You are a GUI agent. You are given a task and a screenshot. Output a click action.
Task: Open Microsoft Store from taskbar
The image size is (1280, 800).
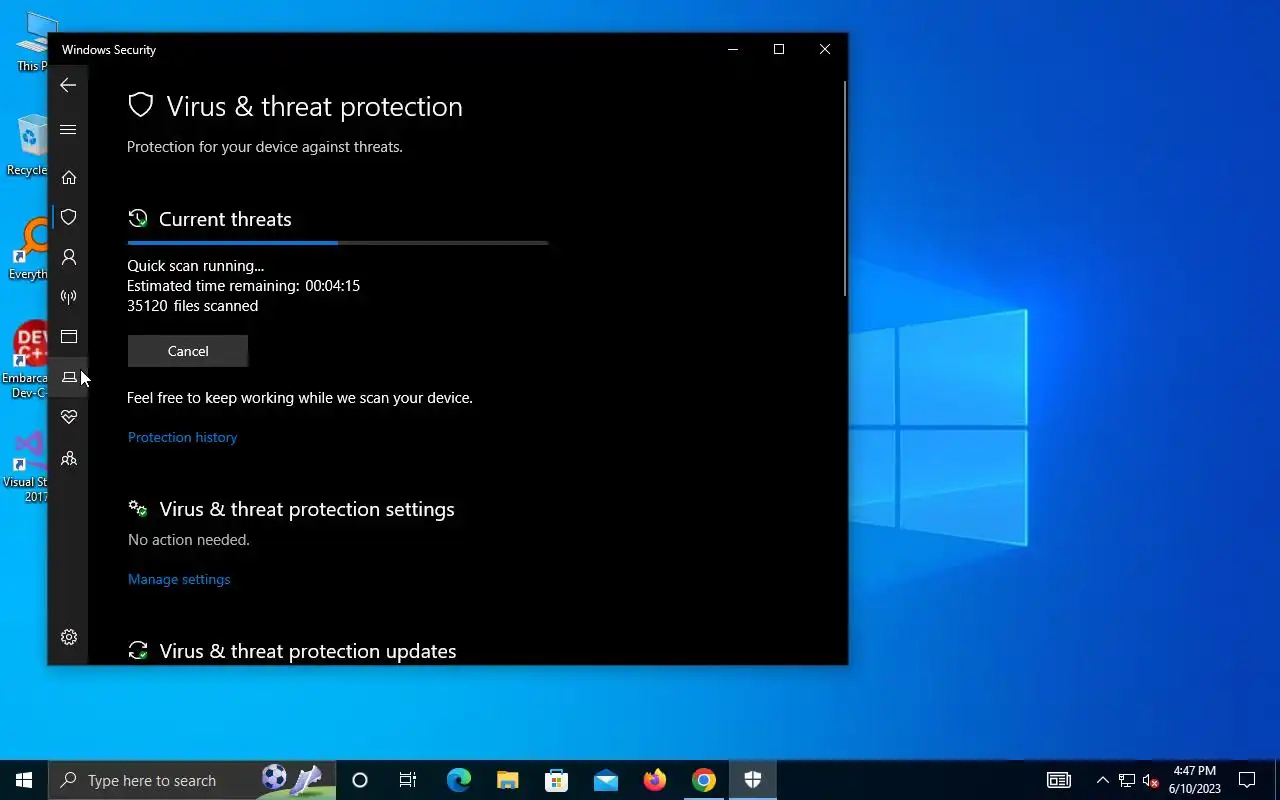click(x=556, y=780)
